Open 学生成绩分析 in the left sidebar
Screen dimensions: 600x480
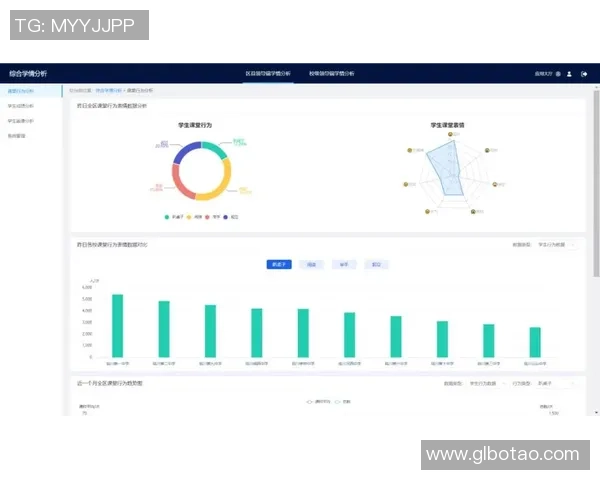[x=21, y=105]
